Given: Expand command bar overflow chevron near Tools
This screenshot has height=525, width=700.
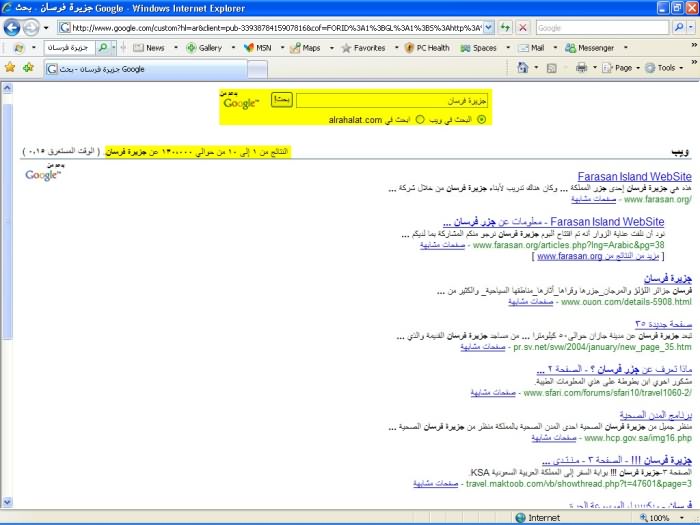Looking at the screenshot, I should coord(694,62).
